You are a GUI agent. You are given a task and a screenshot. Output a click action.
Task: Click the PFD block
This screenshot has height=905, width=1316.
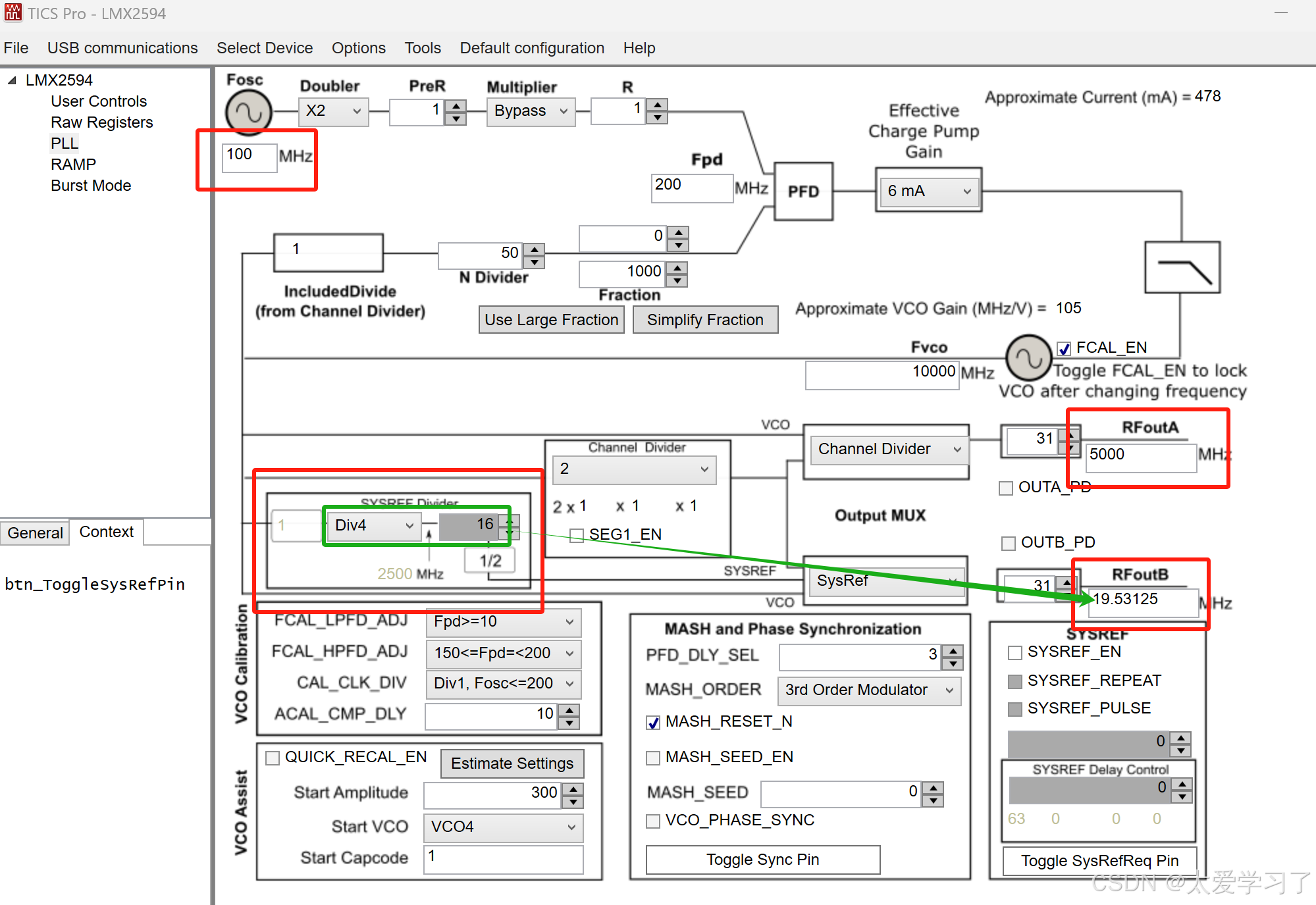[x=803, y=192]
